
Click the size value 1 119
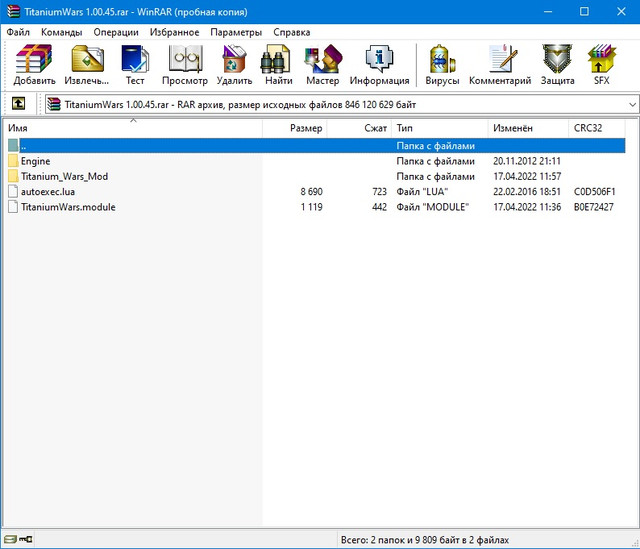pos(311,207)
